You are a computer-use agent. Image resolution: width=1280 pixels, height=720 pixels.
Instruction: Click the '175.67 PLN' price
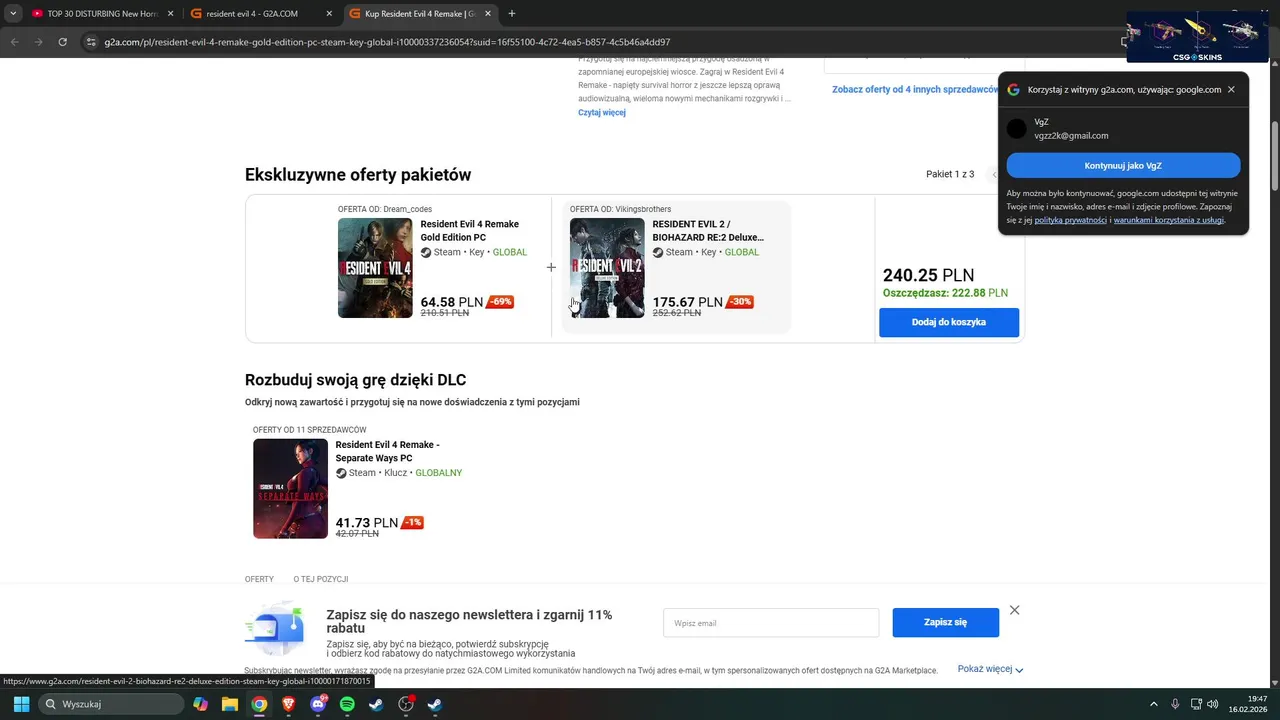click(688, 302)
